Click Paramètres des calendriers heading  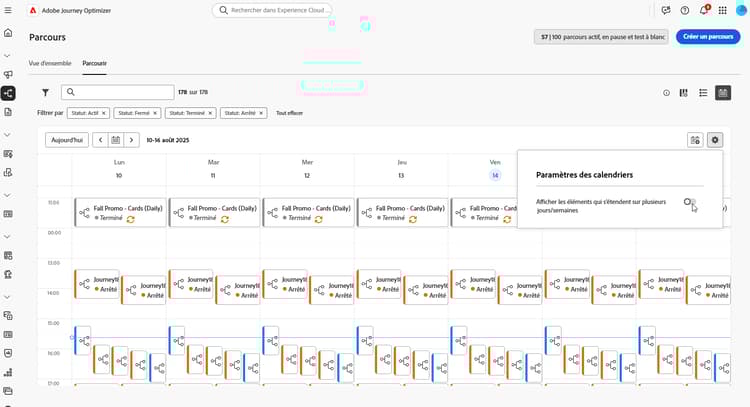[x=584, y=175]
